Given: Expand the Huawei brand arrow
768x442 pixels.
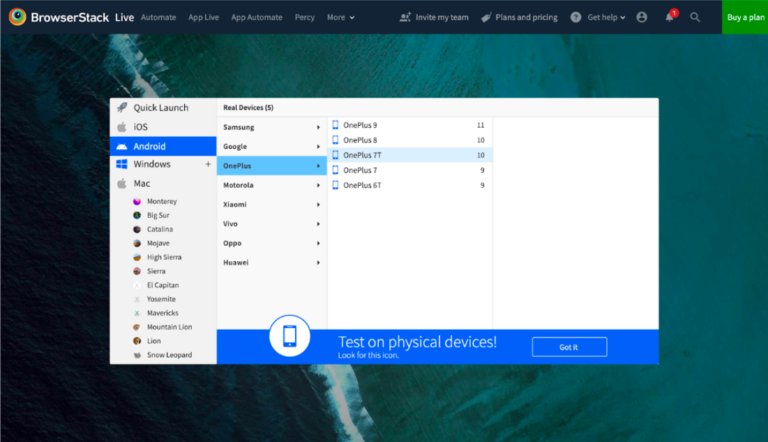Looking at the screenshot, I should (318, 263).
